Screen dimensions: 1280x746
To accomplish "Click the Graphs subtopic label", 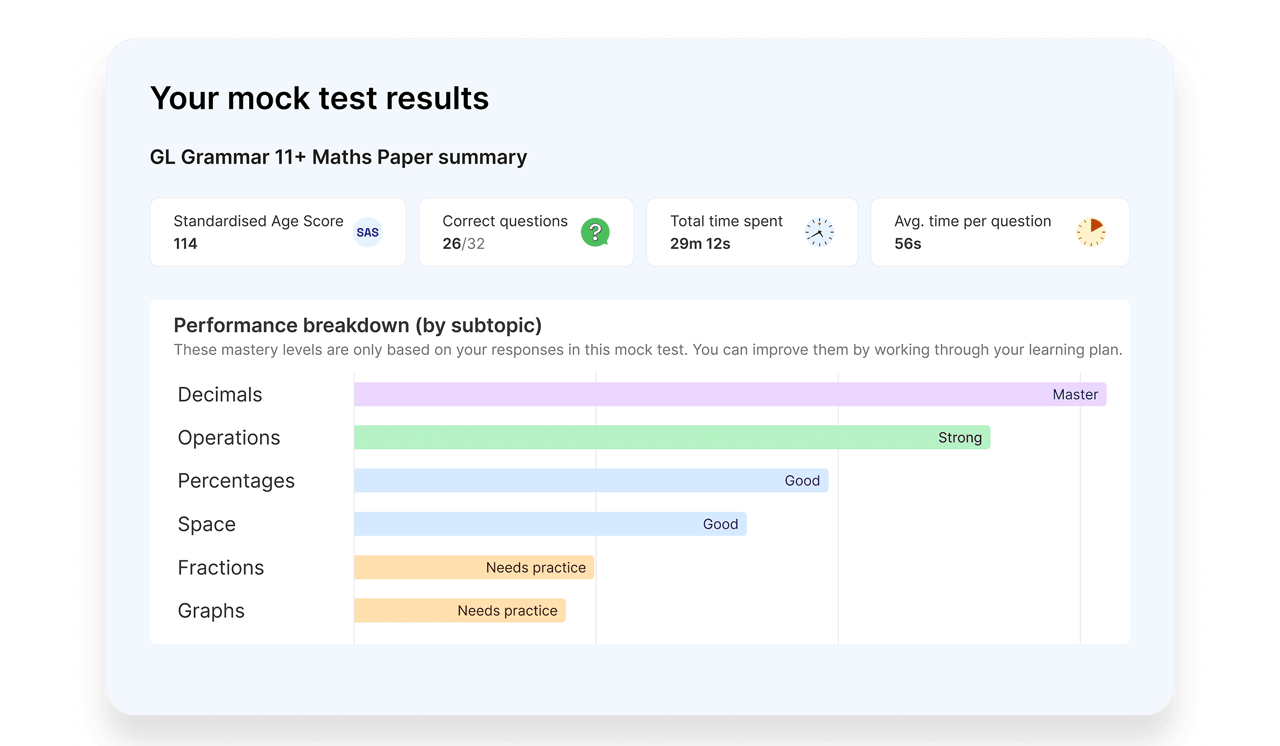I will tap(211, 611).
